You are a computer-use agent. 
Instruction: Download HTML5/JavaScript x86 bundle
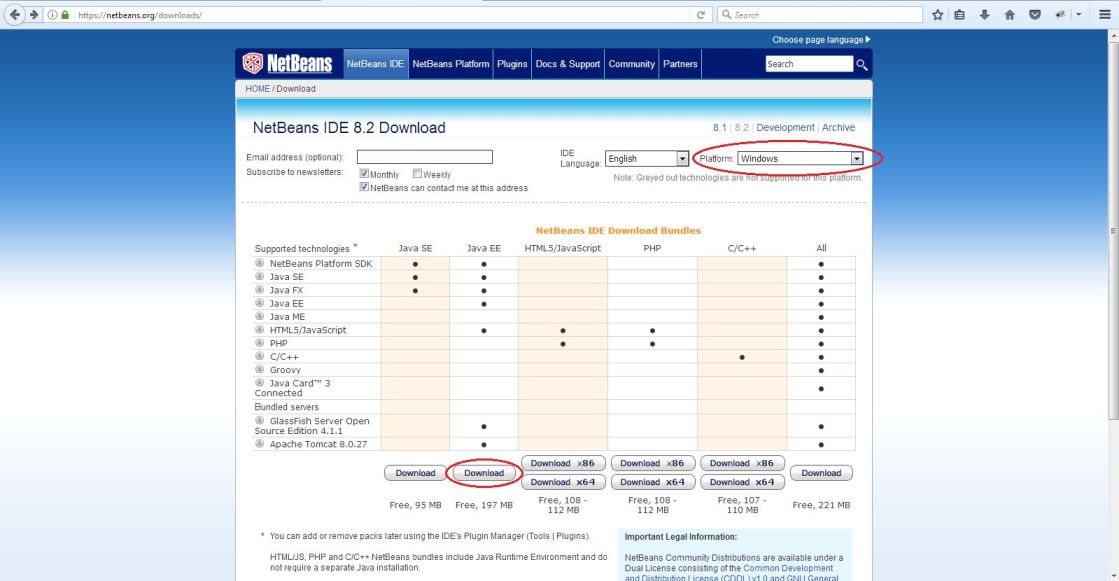(563, 463)
